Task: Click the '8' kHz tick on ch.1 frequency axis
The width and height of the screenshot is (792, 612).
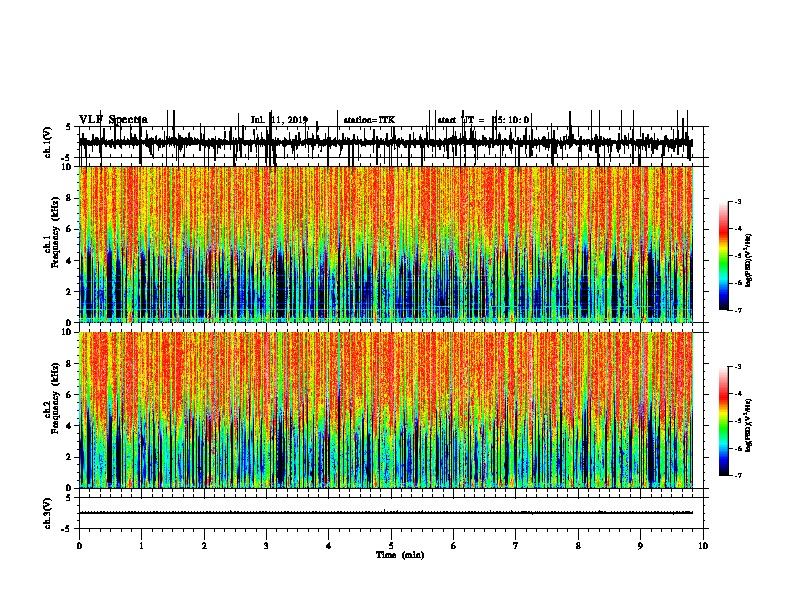Action: [x=70, y=198]
